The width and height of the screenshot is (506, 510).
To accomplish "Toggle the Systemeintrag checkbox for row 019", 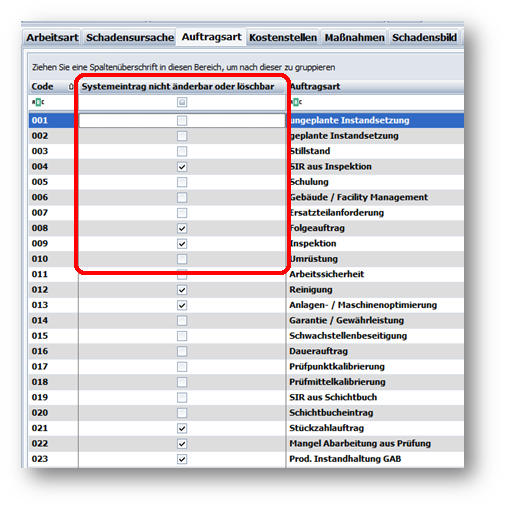I will click(x=182, y=397).
